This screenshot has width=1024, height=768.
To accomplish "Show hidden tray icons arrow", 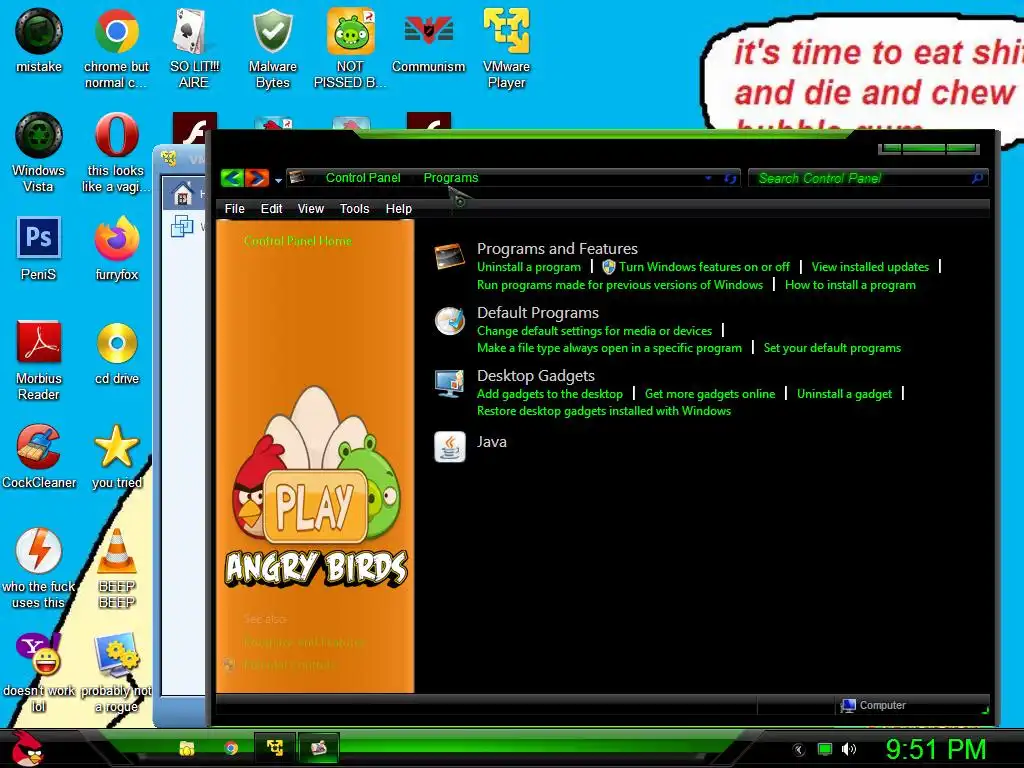I will [x=799, y=750].
